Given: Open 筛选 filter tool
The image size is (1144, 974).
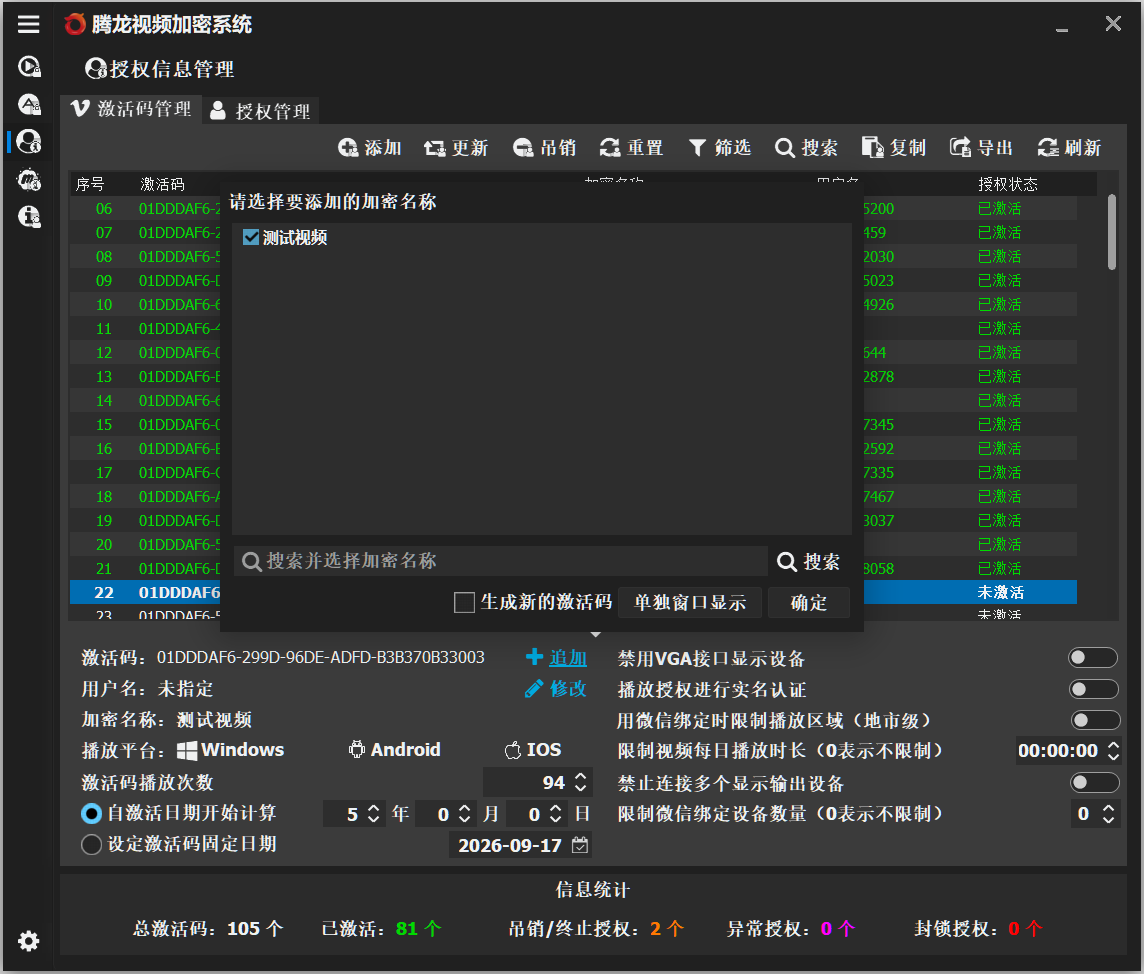Looking at the screenshot, I should coord(719,148).
